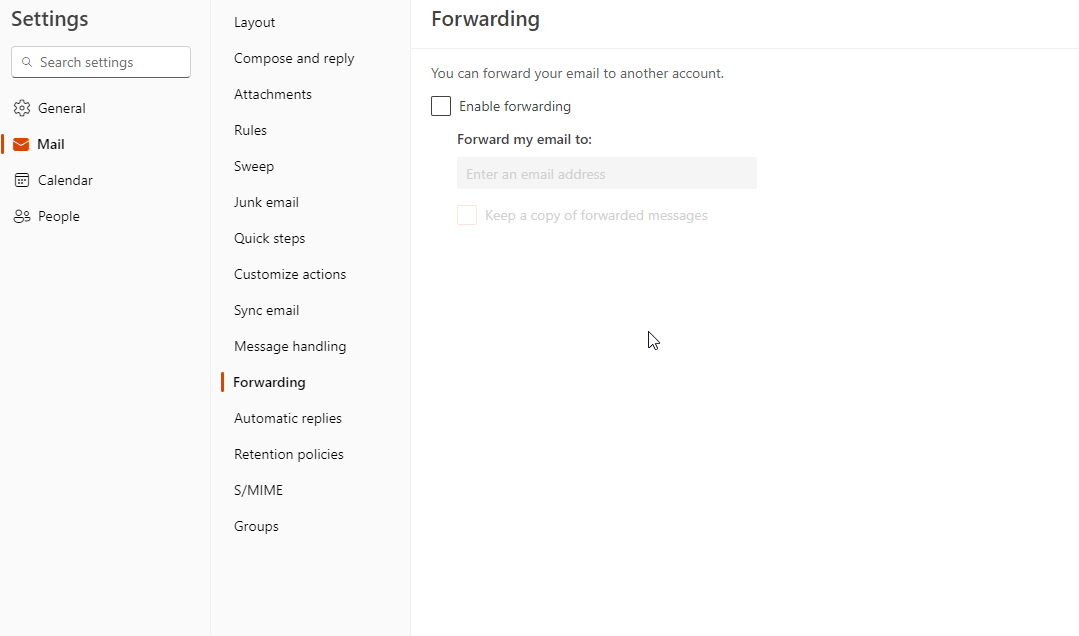Open Junk email settings
Screen dimensions: 1079x636
pos(266,202)
